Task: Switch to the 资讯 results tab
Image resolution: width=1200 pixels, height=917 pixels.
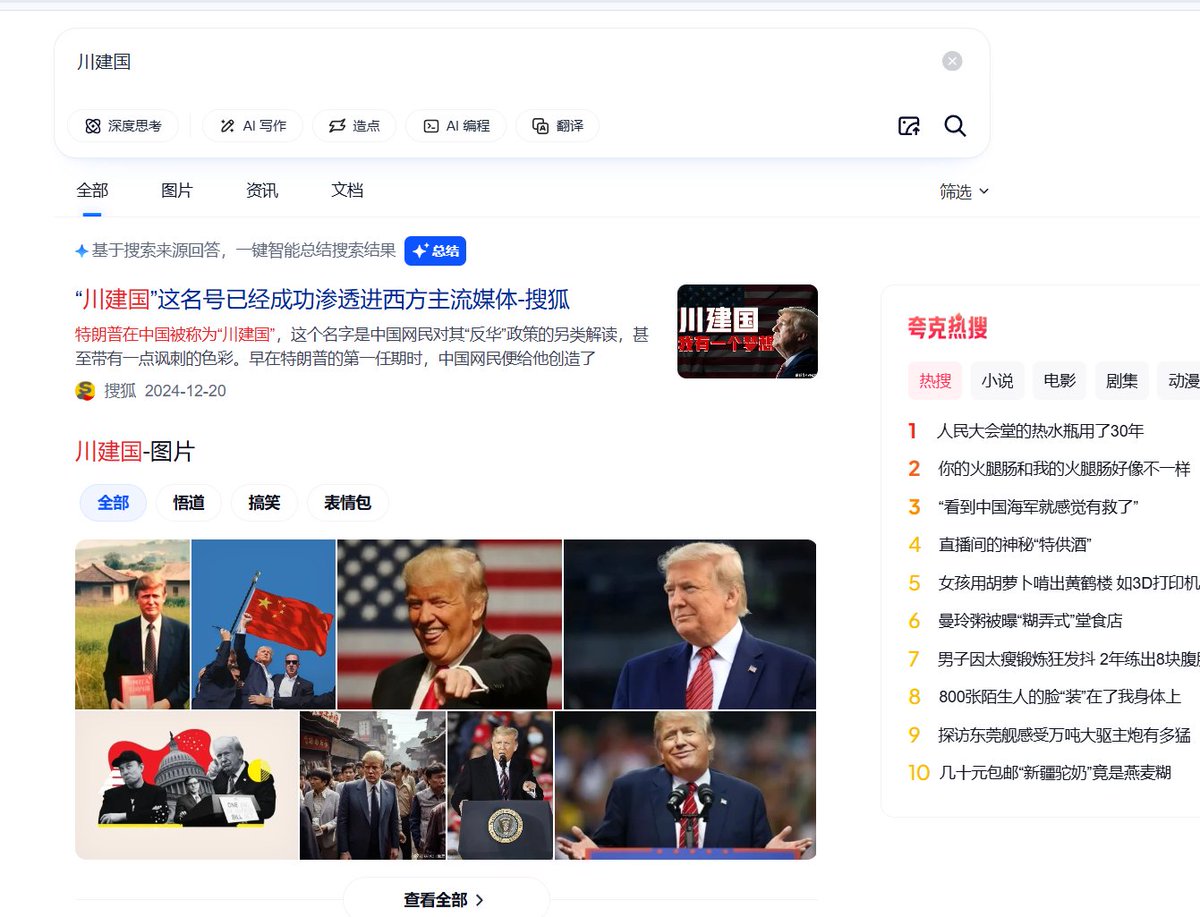Action: coord(262,190)
